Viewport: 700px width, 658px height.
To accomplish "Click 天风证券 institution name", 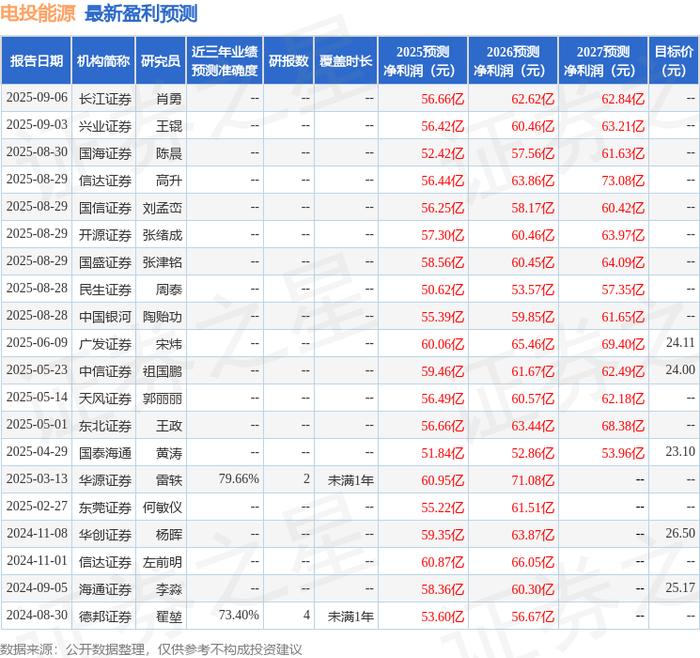I will [105, 398].
